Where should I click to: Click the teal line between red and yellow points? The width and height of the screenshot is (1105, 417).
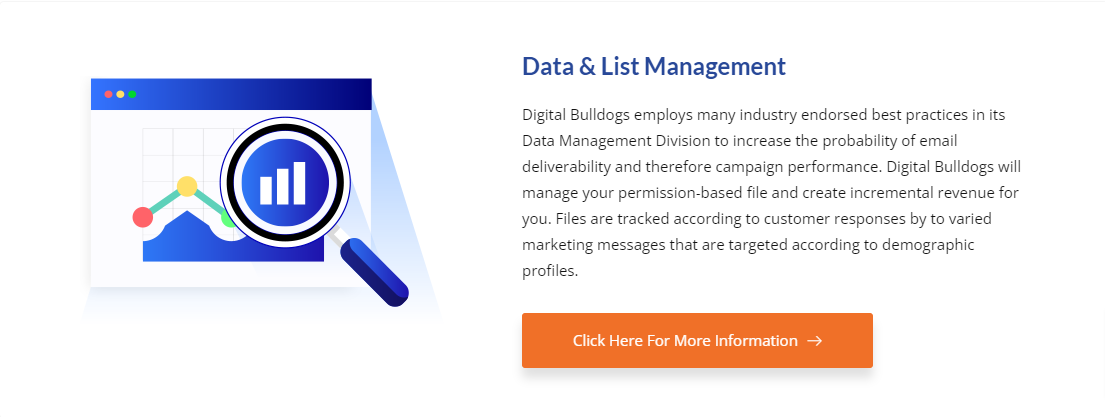click(x=165, y=202)
